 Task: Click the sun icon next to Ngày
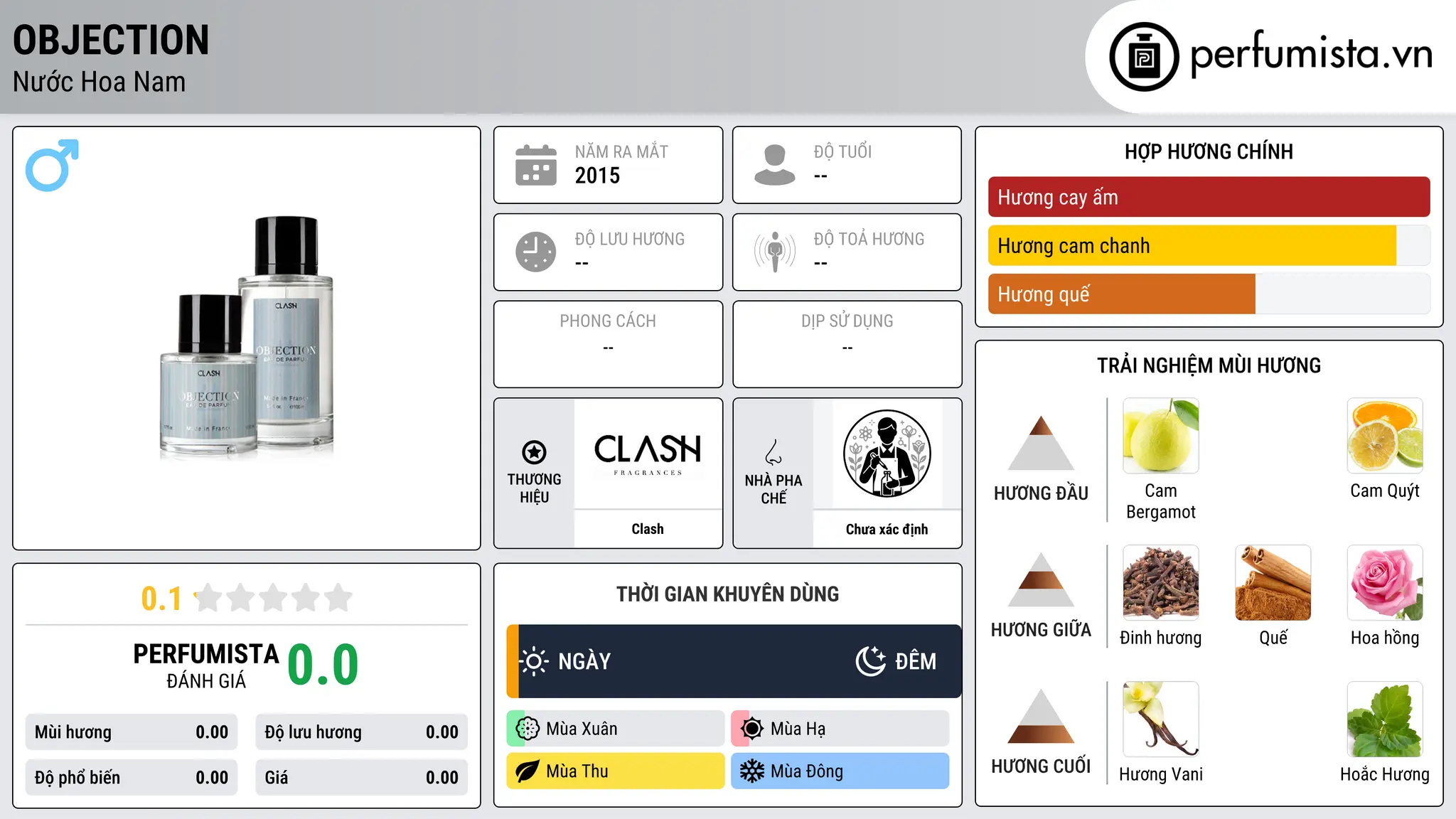point(534,661)
